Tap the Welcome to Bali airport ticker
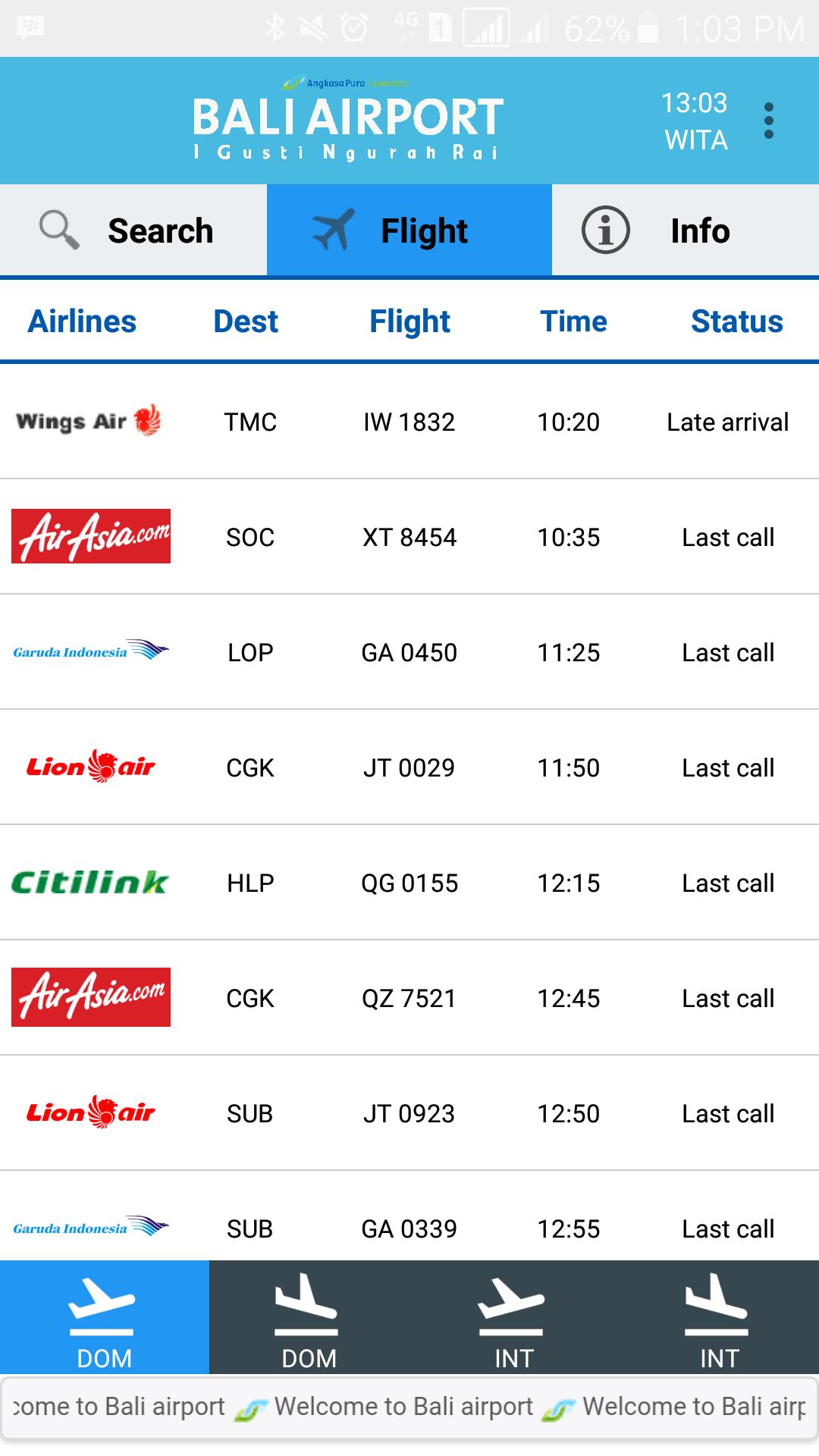The width and height of the screenshot is (819, 1456). click(409, 1407)
